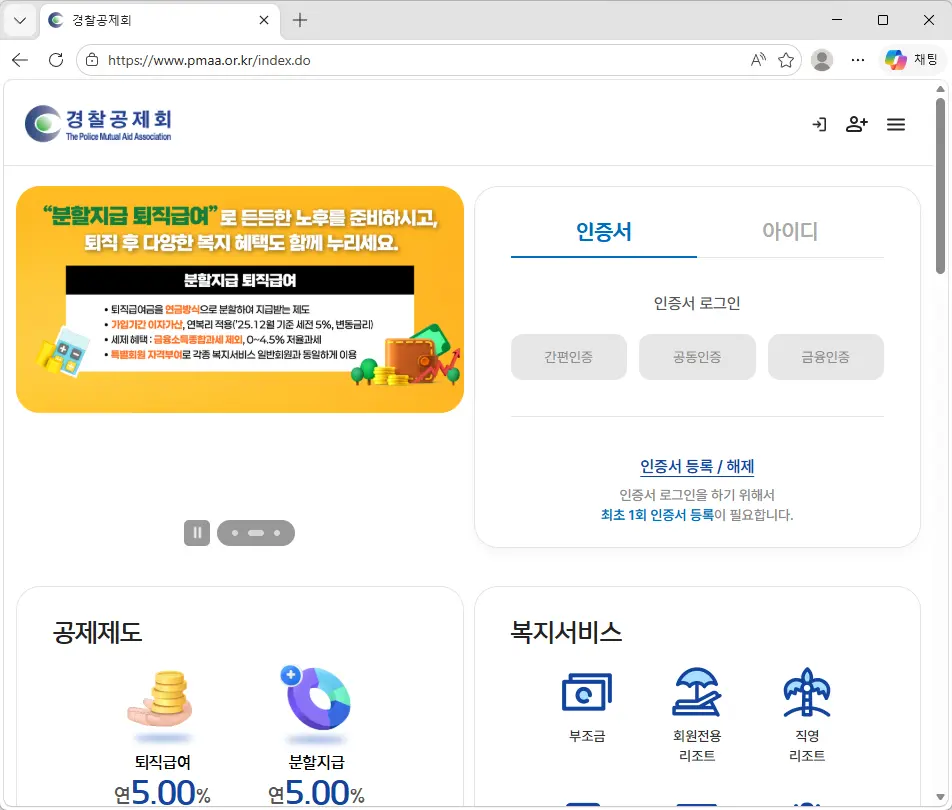This screenshot has height=810, width=952.
Task: Click the member registration person icon
Action: 857,124
